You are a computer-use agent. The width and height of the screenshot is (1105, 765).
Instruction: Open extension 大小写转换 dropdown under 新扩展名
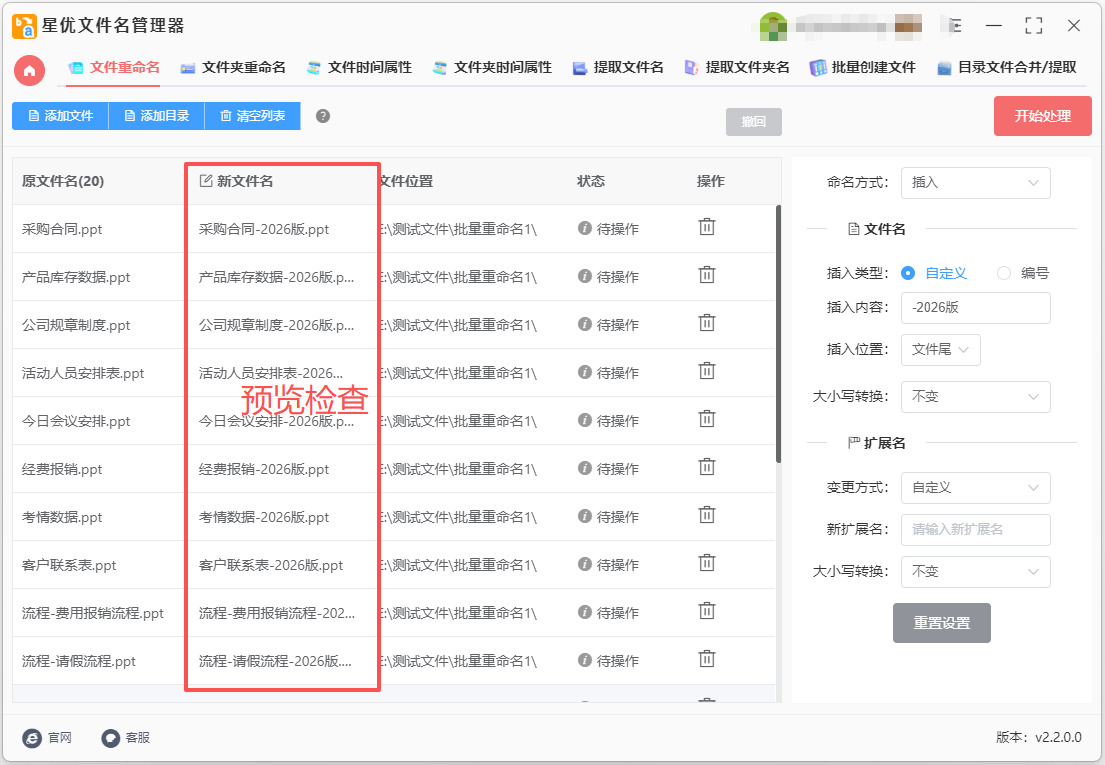[x=975, y=571]
